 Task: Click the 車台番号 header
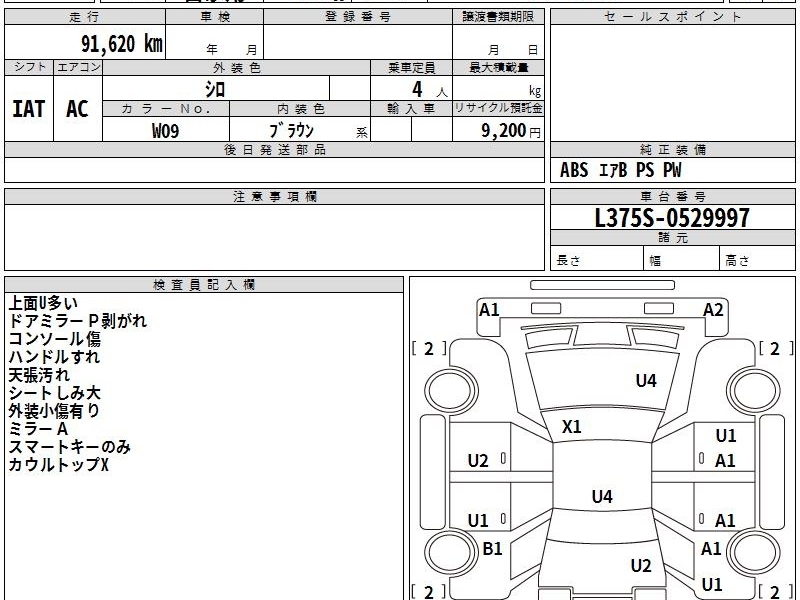(x=672, y=196)
